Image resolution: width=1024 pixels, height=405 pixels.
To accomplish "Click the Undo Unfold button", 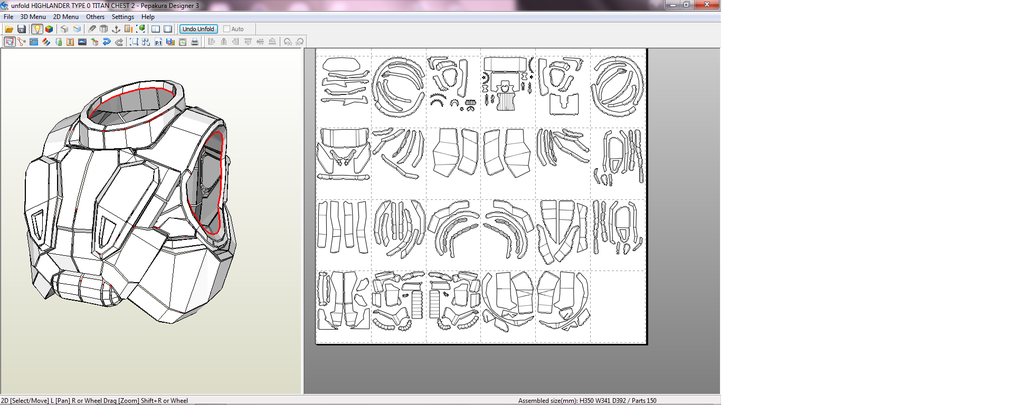I will click(199, 29).
